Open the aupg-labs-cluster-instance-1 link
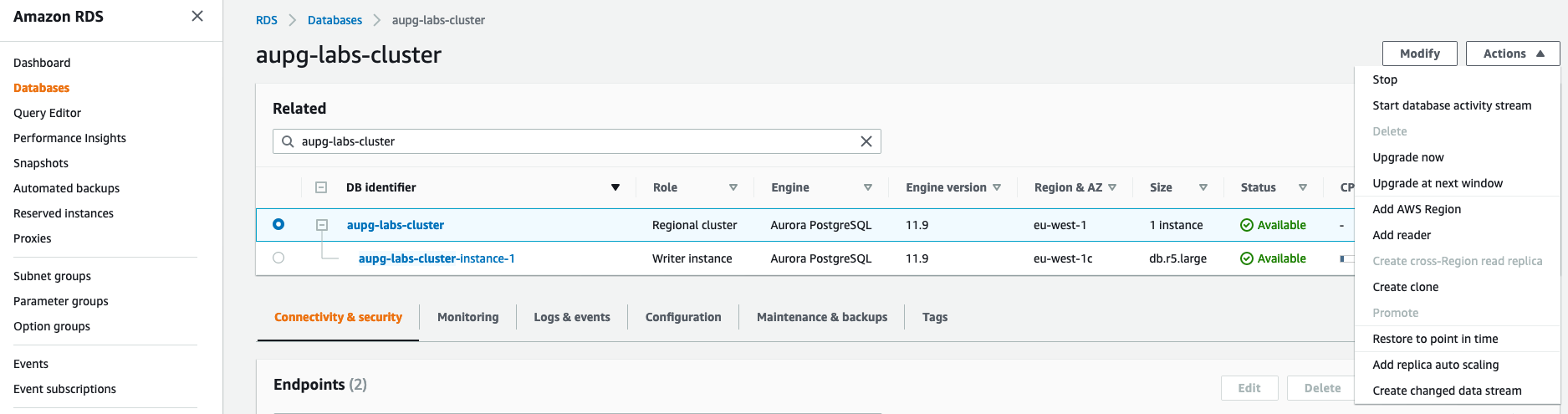This screenshot has height=414, width=1568. click(x=437, y=258)
